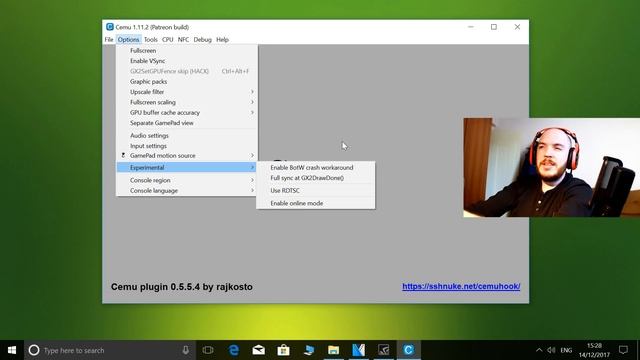
Task: Open Graphic packs
Action: 187,82
